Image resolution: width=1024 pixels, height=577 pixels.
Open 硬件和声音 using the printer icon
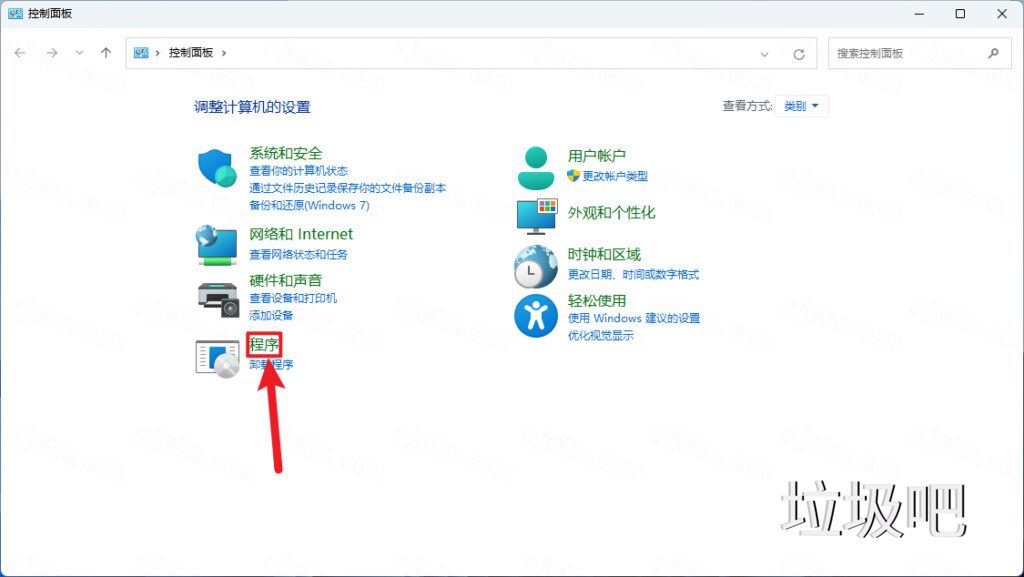point(216,296)
